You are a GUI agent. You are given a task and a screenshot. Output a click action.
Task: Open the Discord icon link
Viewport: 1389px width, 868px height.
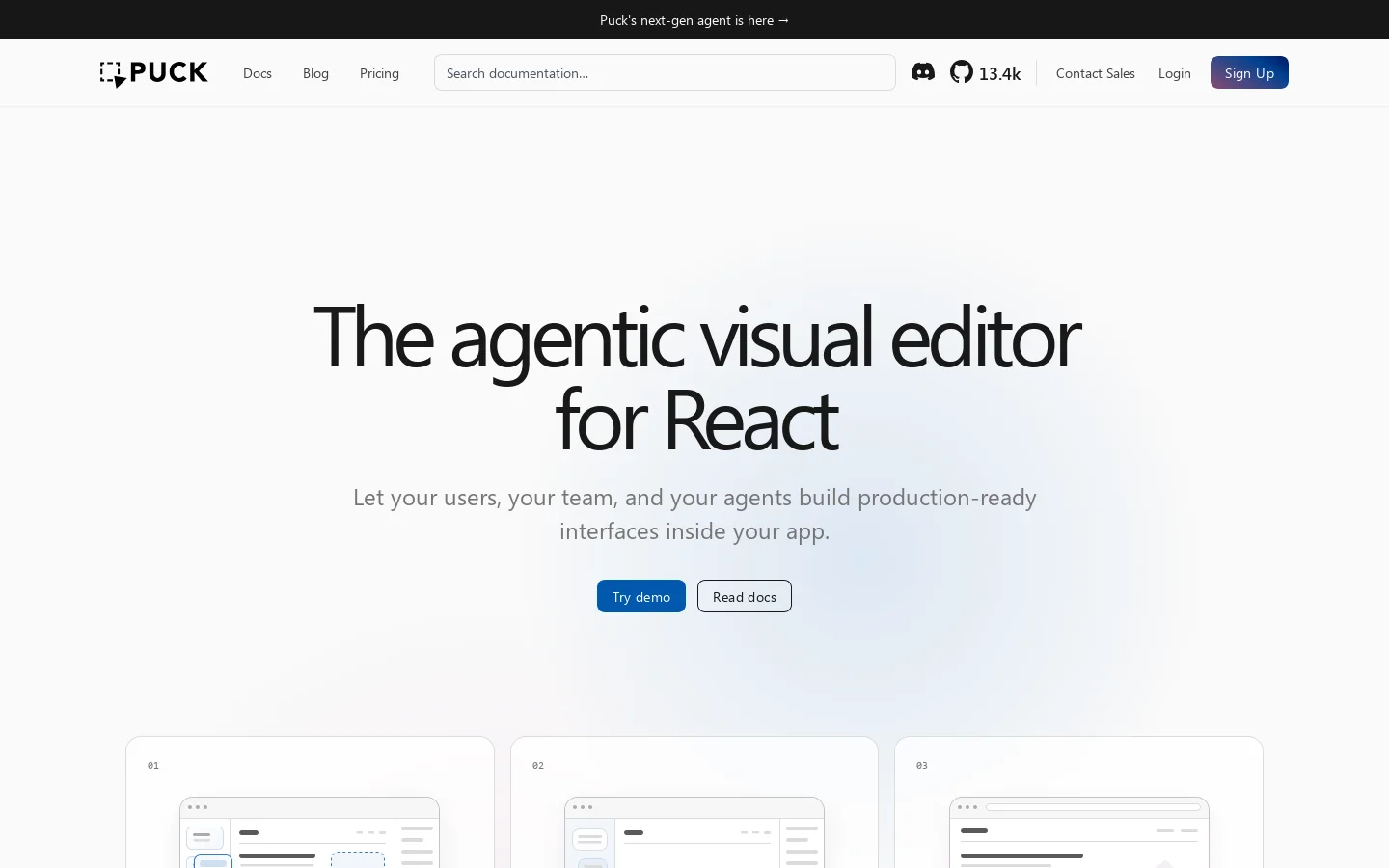coord(923,72)
